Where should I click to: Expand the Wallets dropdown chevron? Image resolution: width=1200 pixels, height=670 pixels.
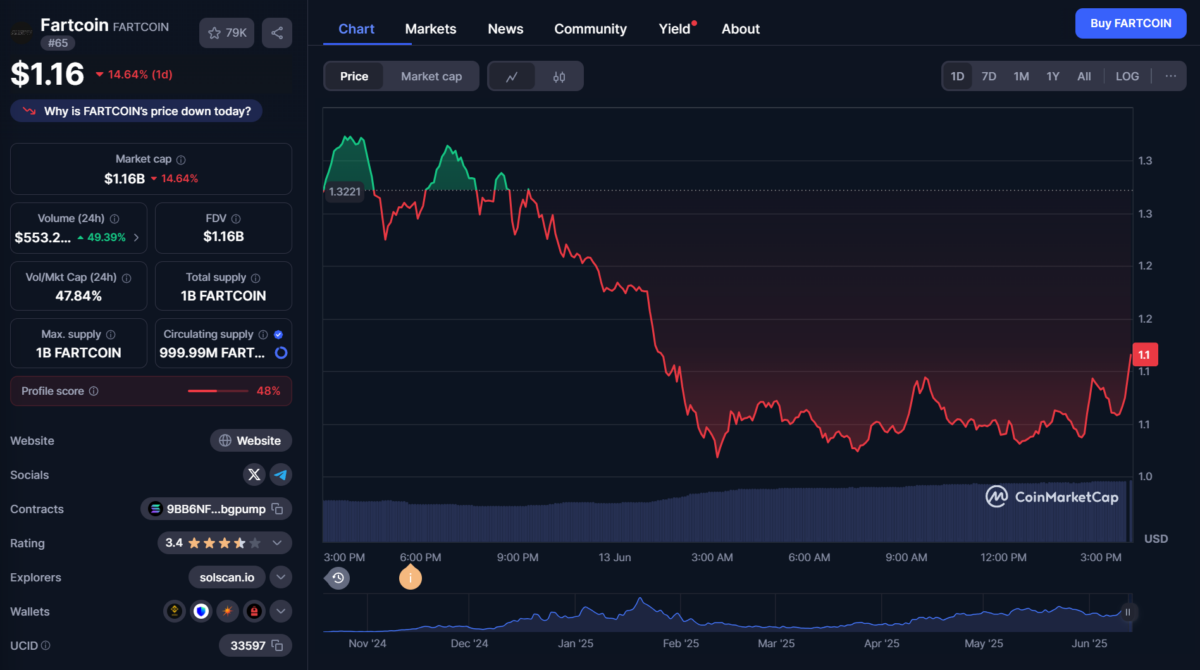coord(281,611)
